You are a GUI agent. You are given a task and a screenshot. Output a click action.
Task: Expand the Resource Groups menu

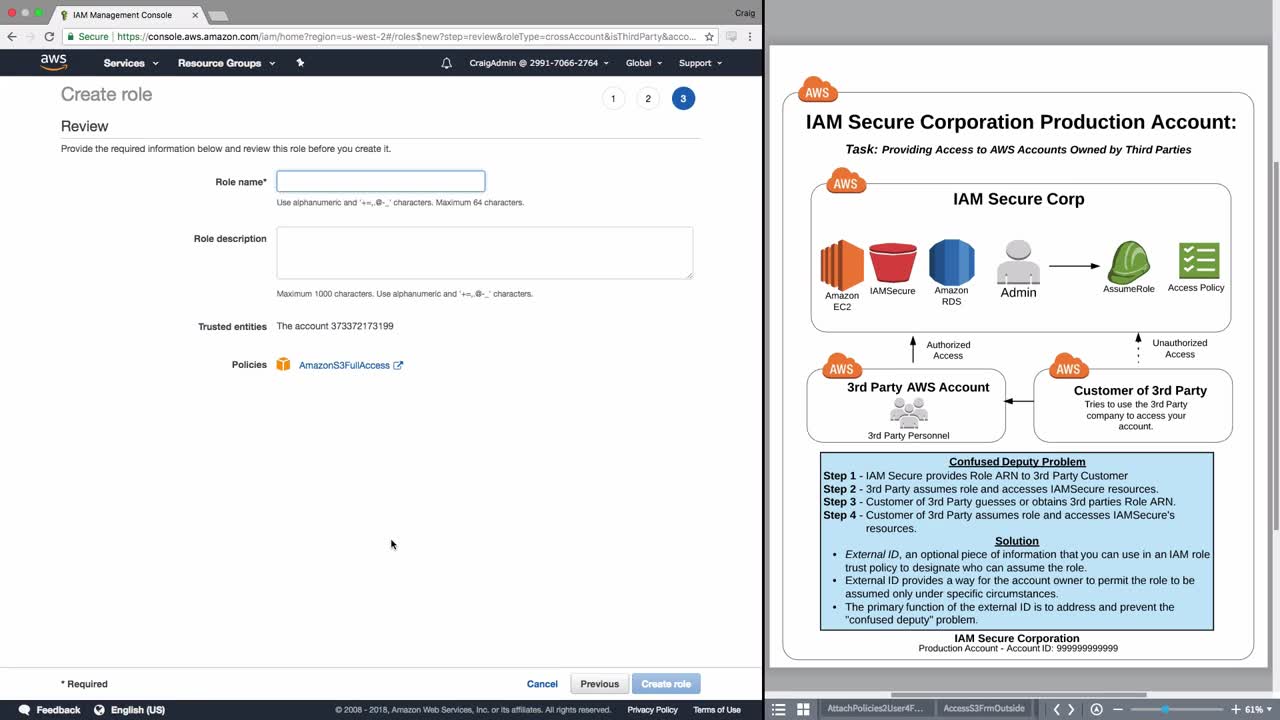tap(227, 63)
